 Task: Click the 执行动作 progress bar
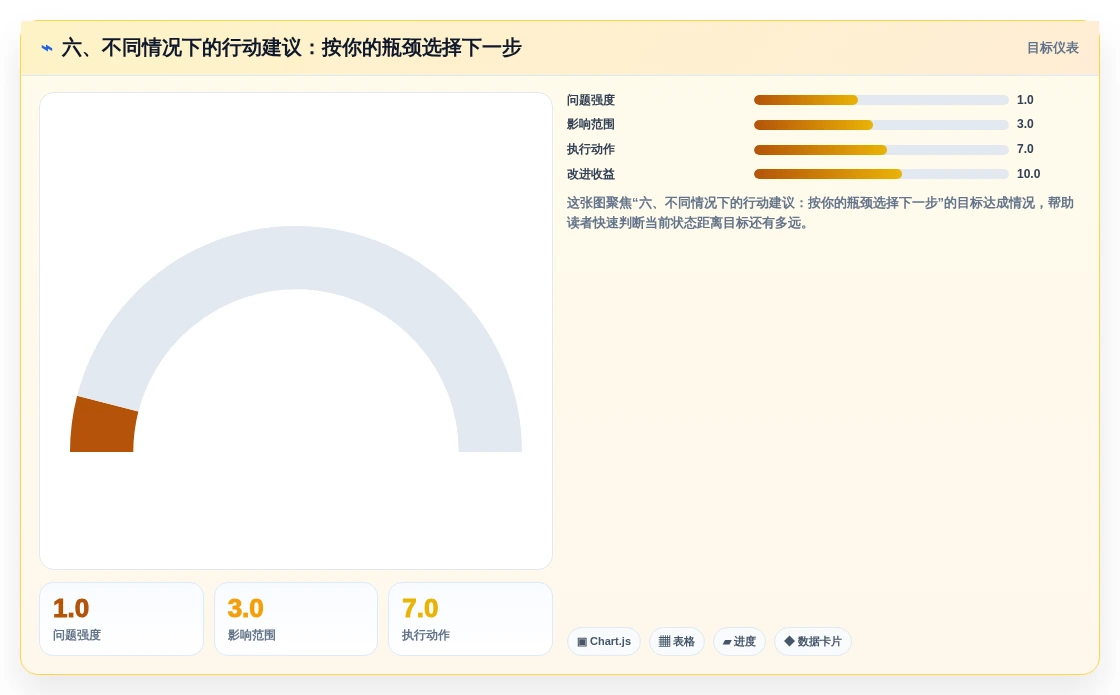pos(881,150)
